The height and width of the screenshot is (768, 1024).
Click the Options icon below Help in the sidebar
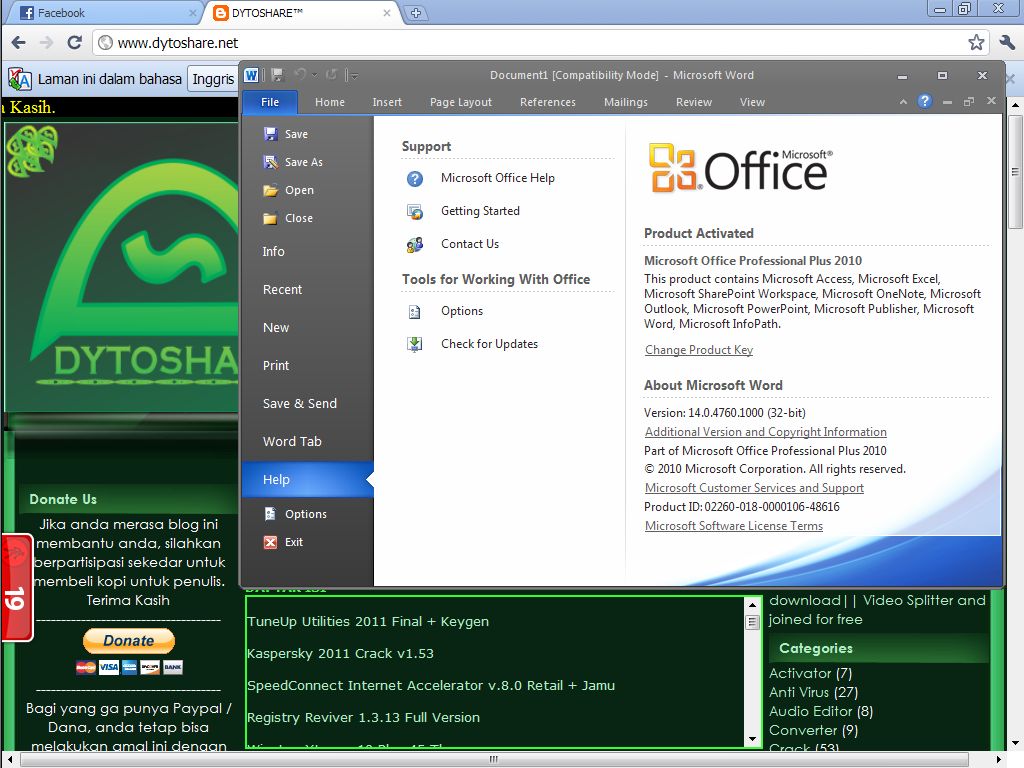(270, 514)
